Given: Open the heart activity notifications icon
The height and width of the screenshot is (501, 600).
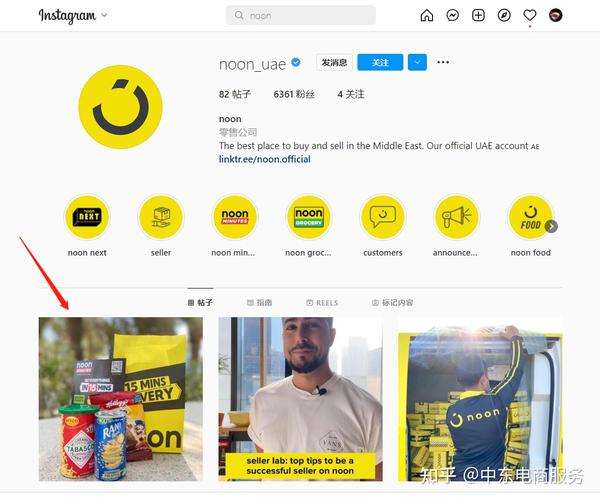Looking at the screenshot, I should point(530,15).
